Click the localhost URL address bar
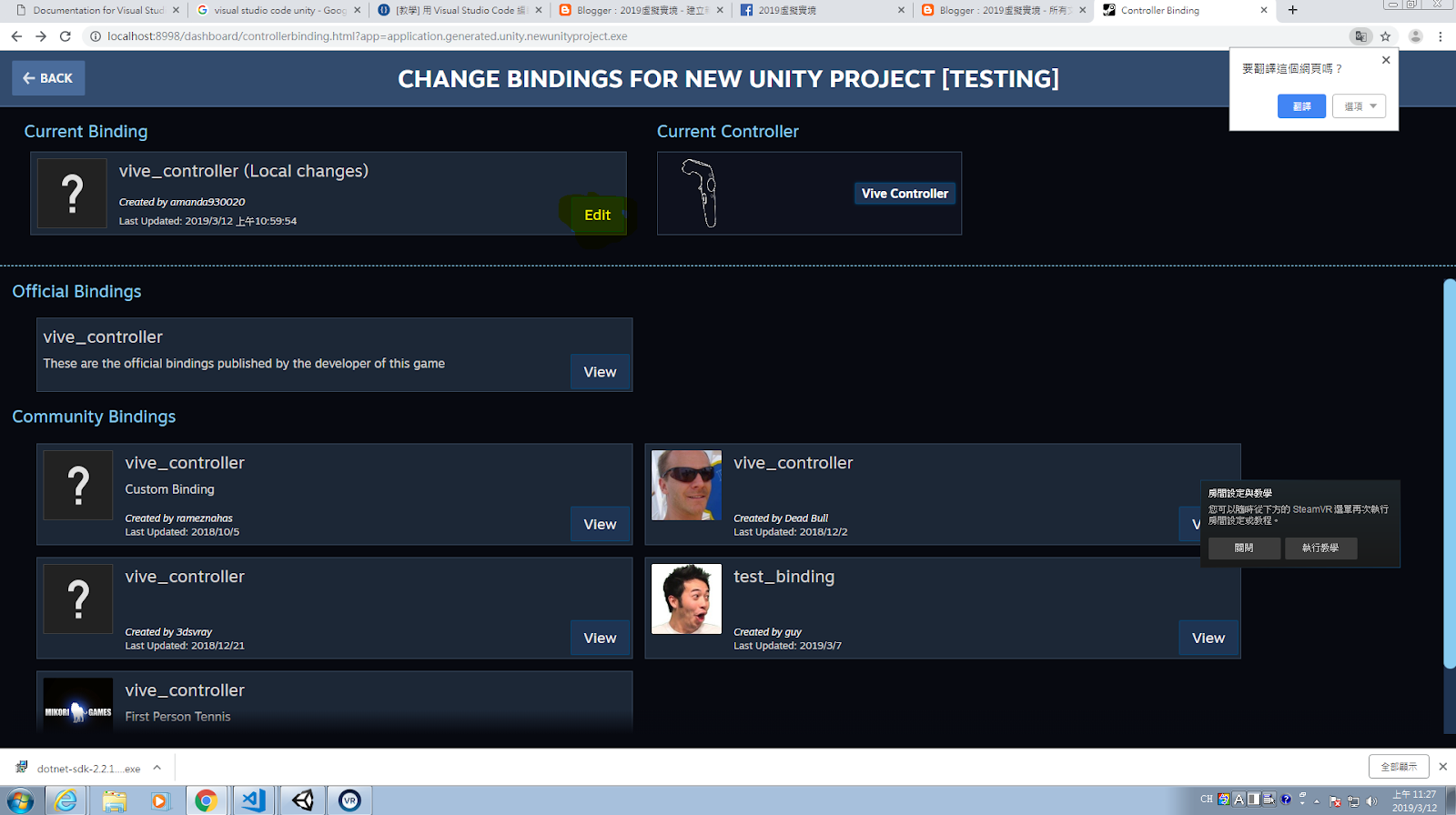This screenshot has width=1456, height=815. (x=719, y=36)
